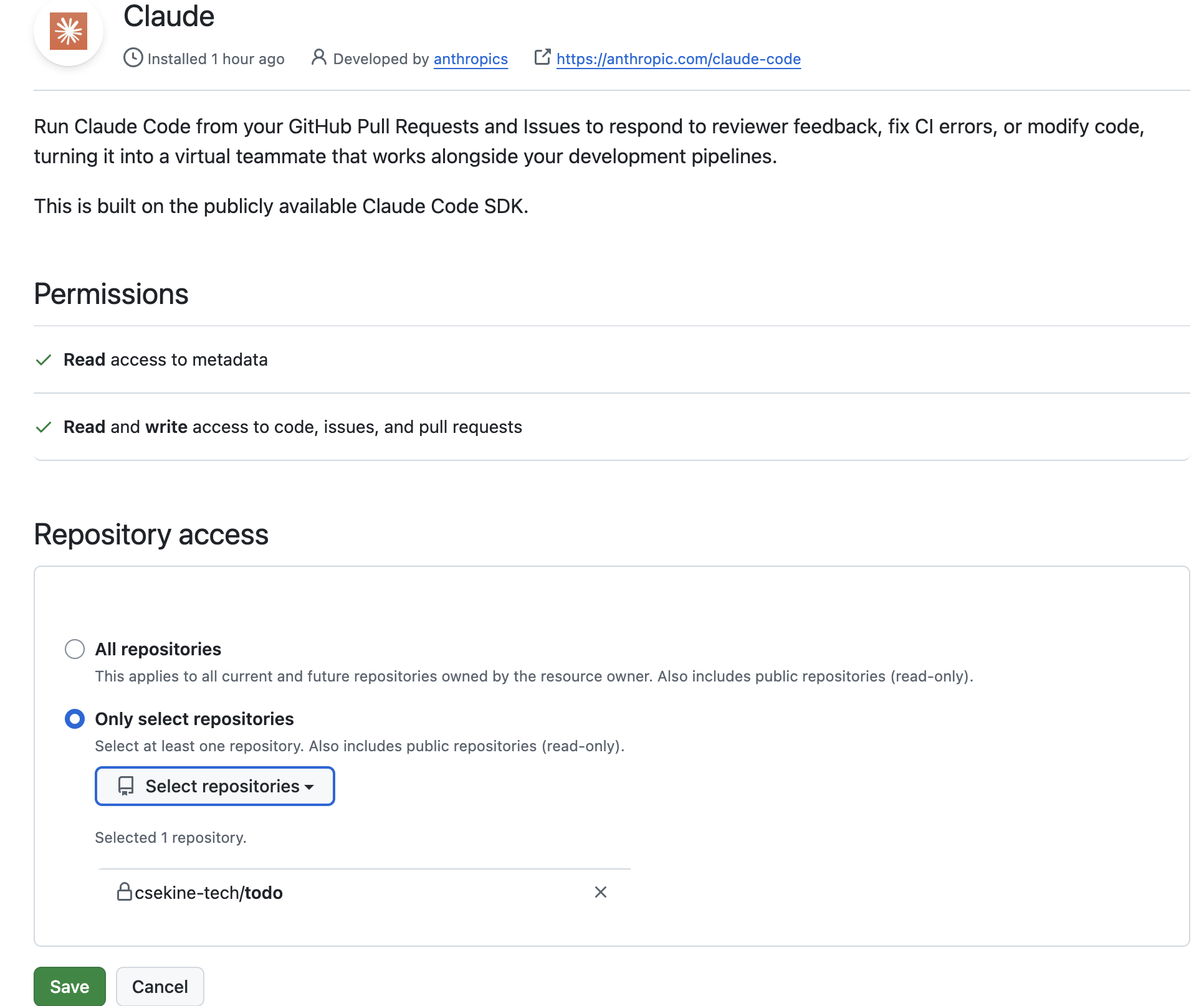Viewport: 1204px width, 1006px height.
Task: Select the Only select repositories option
Action: [75, 719]
